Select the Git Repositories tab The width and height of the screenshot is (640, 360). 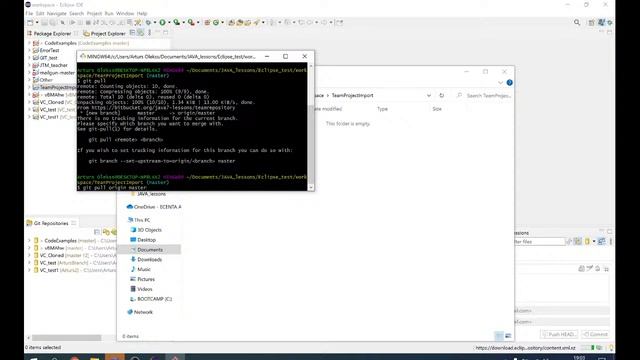pyautogui.click(x=47, y=223)
